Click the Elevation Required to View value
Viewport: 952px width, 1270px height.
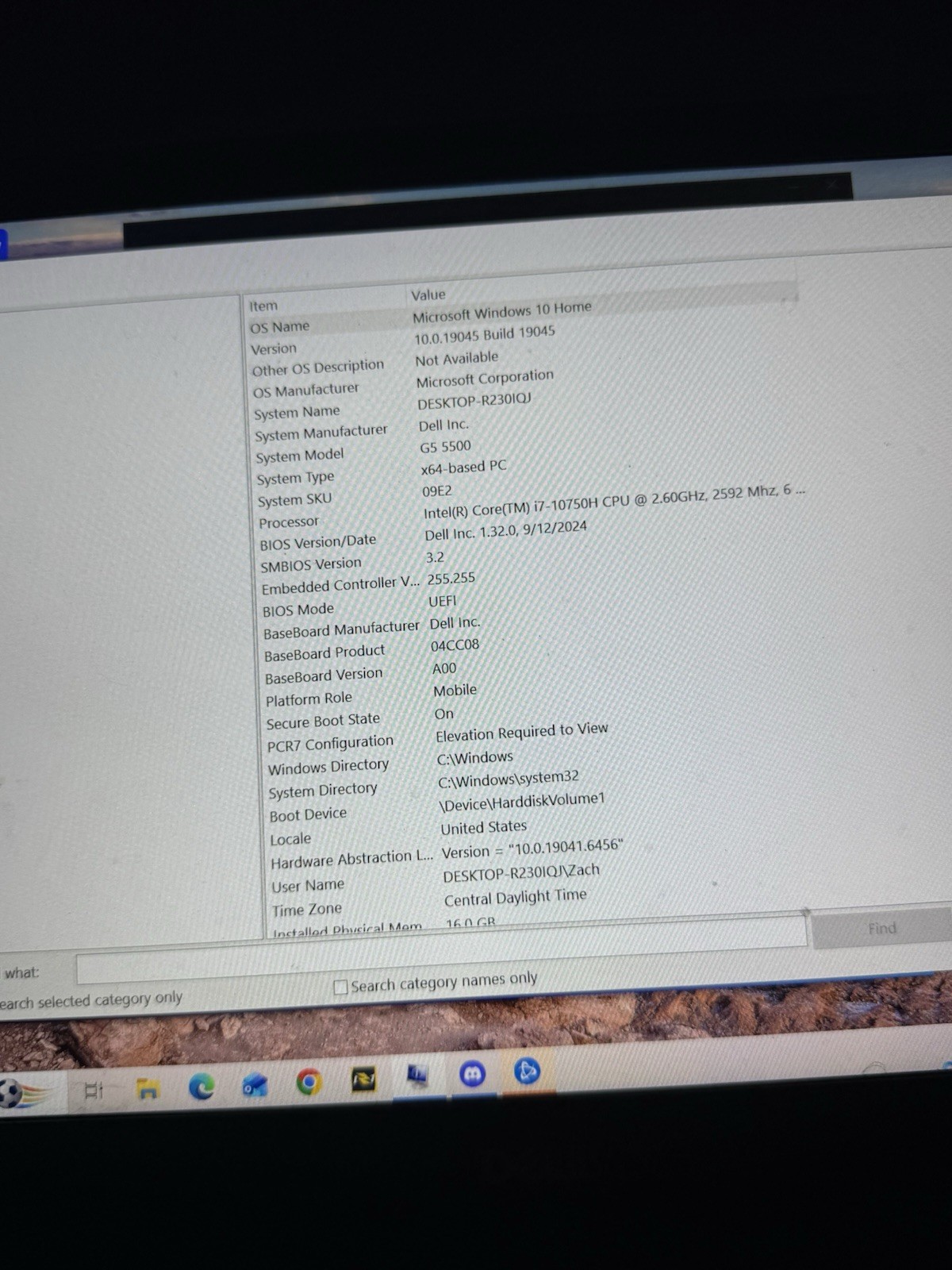[x=522, y=732]
